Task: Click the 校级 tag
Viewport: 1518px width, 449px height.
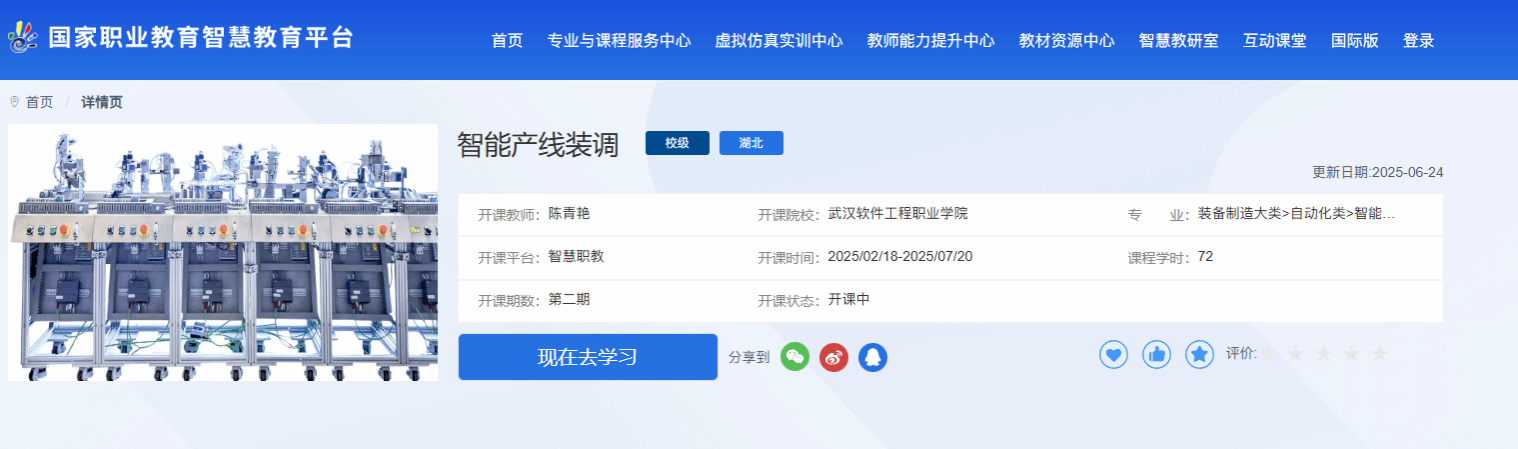Action: click(677, 143)
